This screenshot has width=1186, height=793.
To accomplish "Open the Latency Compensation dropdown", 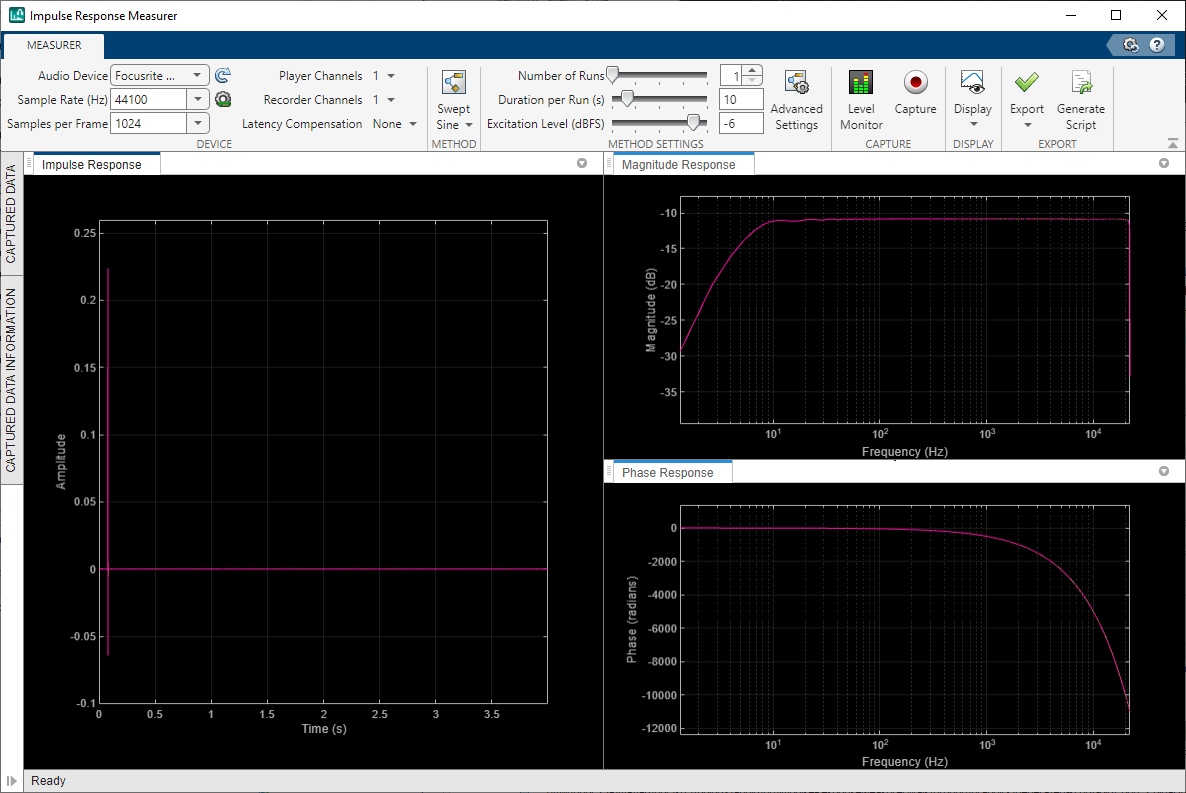I will pos(411,123).
